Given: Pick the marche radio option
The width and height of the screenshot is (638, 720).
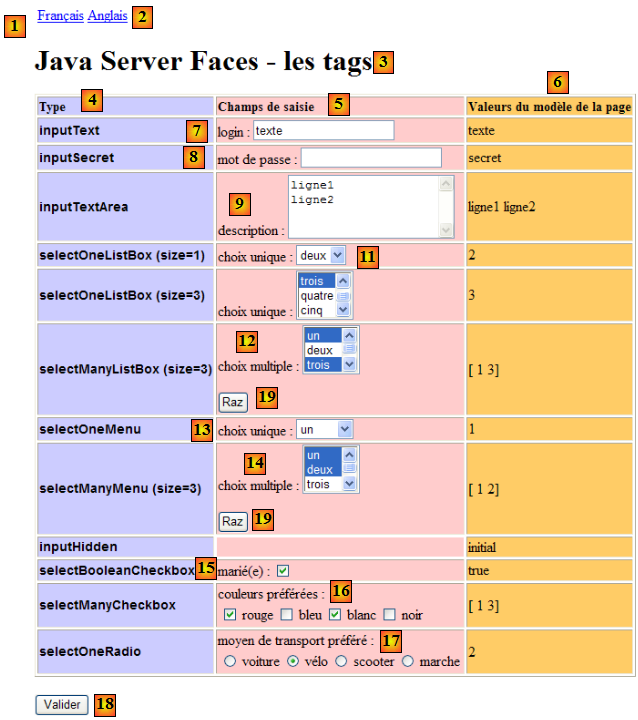Looking at the screenshot, I should 408,661.
